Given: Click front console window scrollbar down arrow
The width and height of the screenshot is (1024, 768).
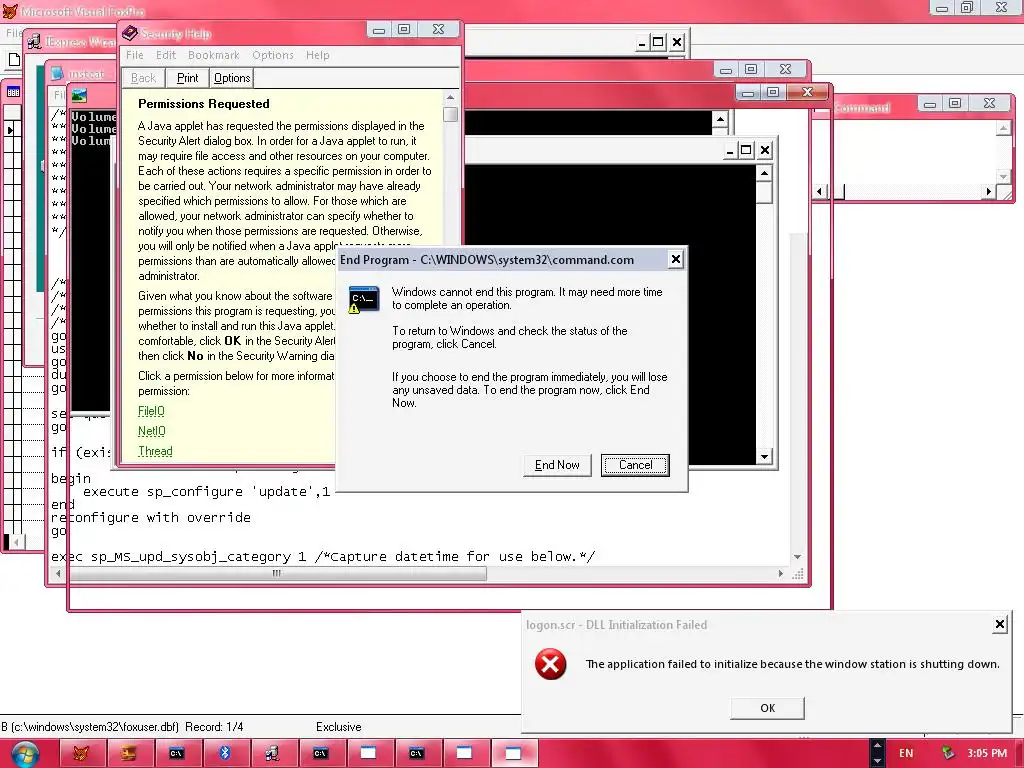Looking at the screenshot, I should pos(764,456).
